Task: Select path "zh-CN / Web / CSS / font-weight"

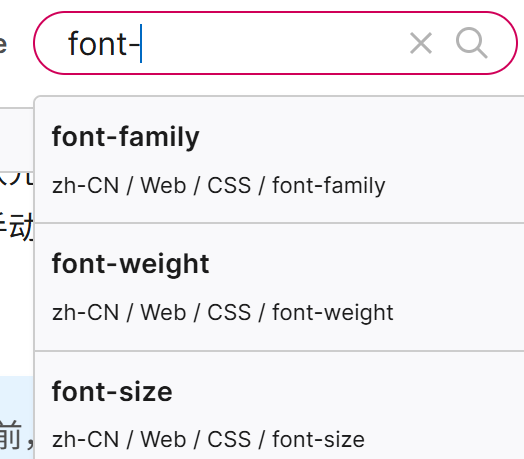Action: 223,313
